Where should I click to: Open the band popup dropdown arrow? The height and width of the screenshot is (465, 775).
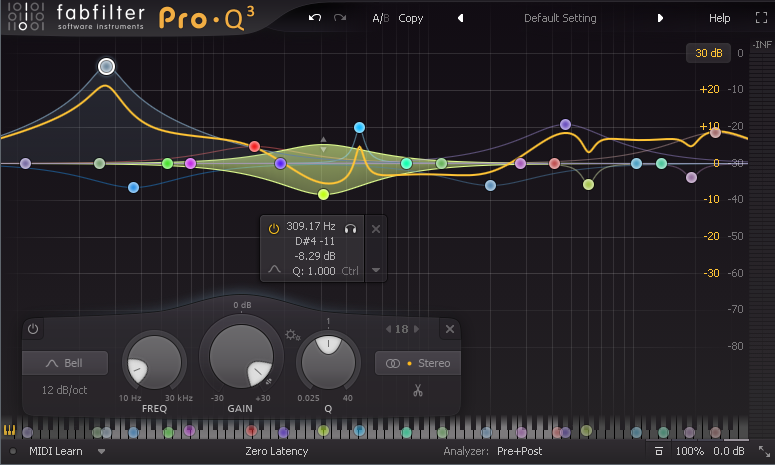[x=376, y=270]
